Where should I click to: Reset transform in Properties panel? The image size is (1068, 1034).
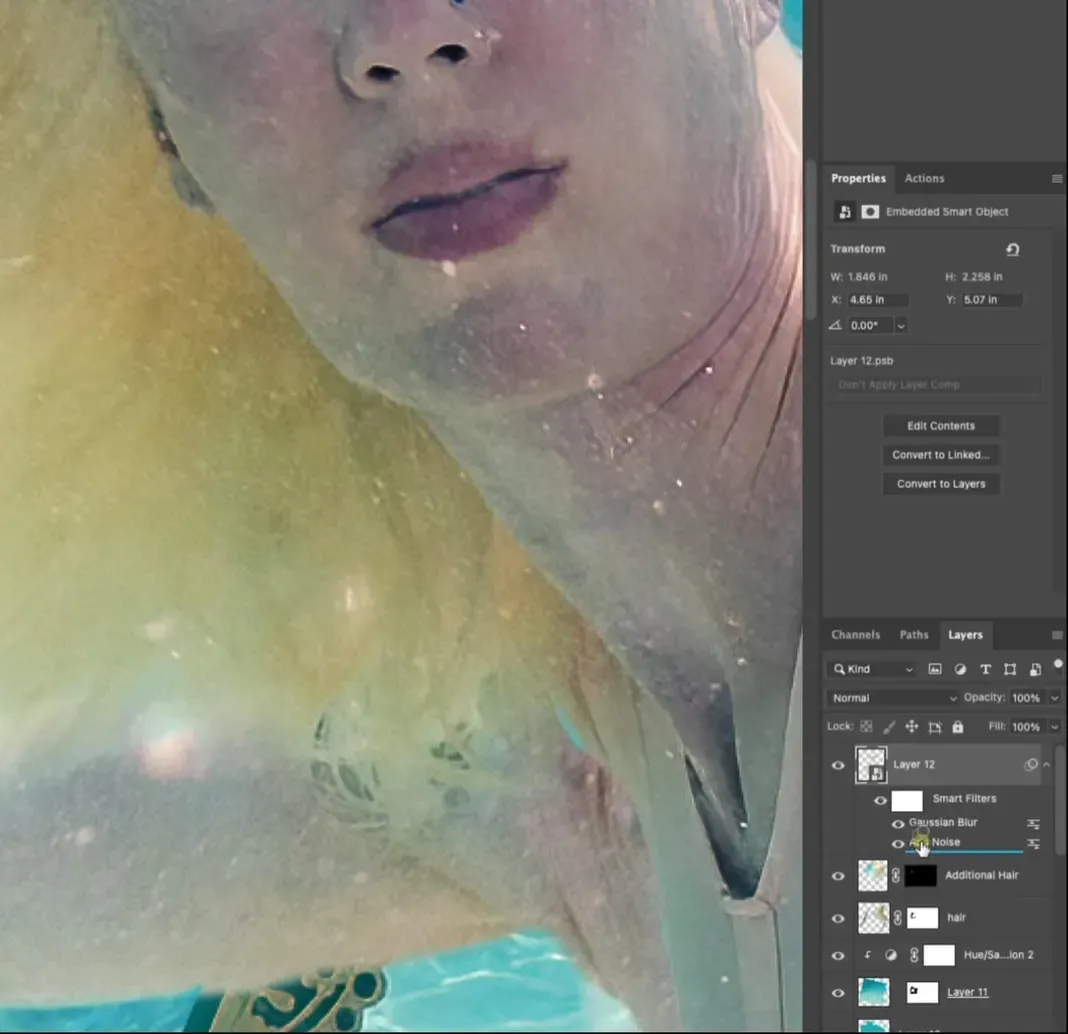pos(1012,250)
